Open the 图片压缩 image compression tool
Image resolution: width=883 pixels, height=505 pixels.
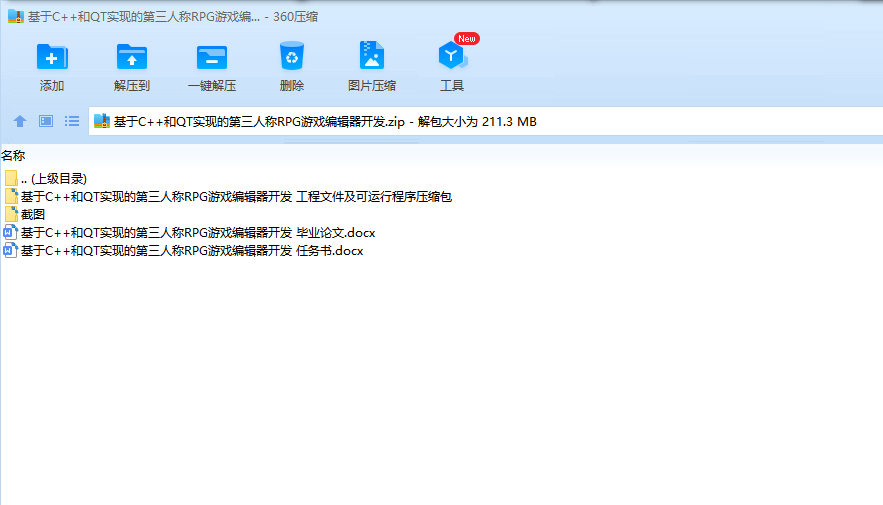tap(372, 55)
